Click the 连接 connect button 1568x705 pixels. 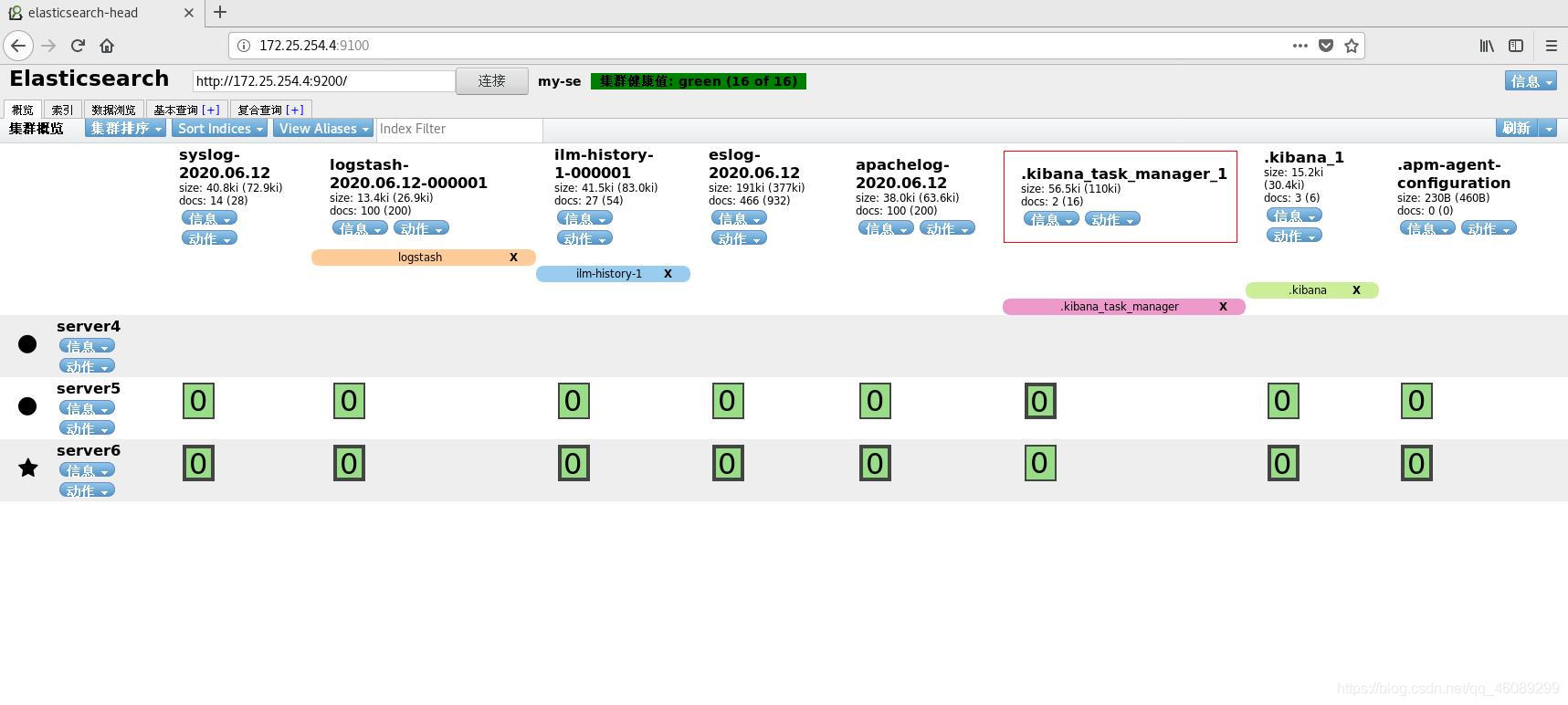tap(491, 81)
